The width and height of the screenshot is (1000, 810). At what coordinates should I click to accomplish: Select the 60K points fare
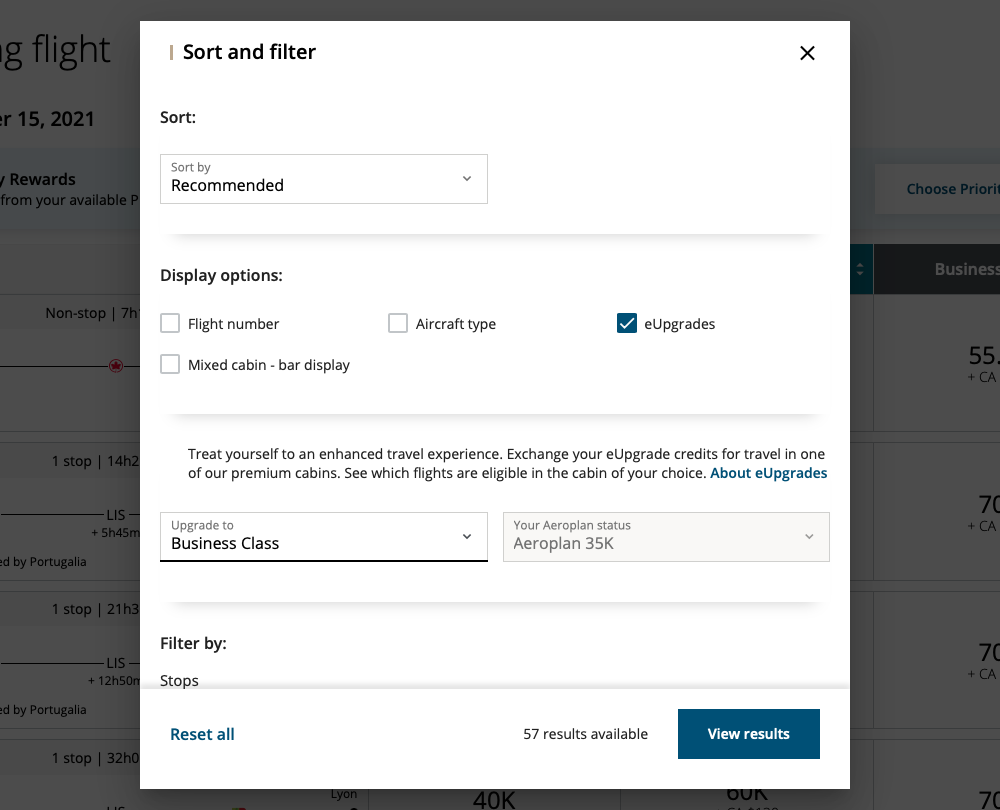[747, 797]
